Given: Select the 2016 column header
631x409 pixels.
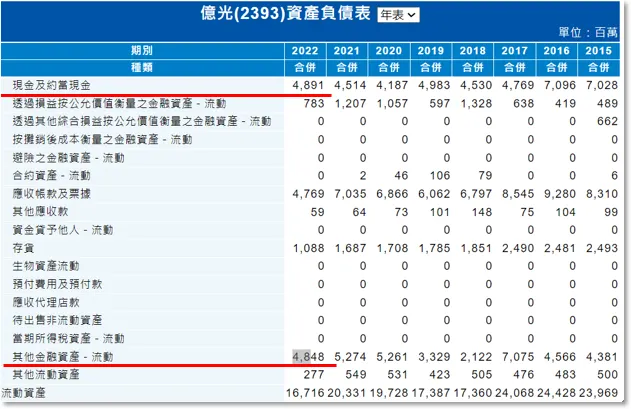Looking at the screenshot, I should click(x=557, y=51).
